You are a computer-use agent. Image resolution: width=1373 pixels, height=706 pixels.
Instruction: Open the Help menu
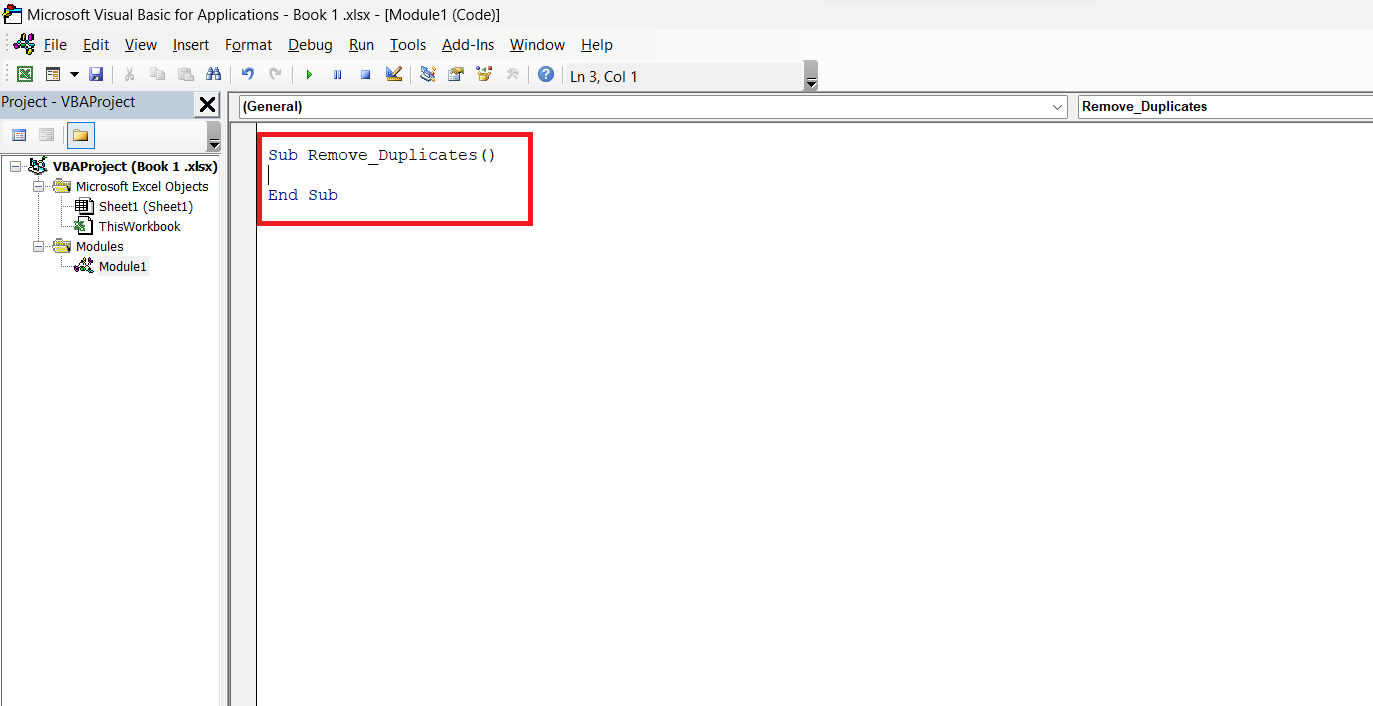pyautogui.click(x=597, y=45)
